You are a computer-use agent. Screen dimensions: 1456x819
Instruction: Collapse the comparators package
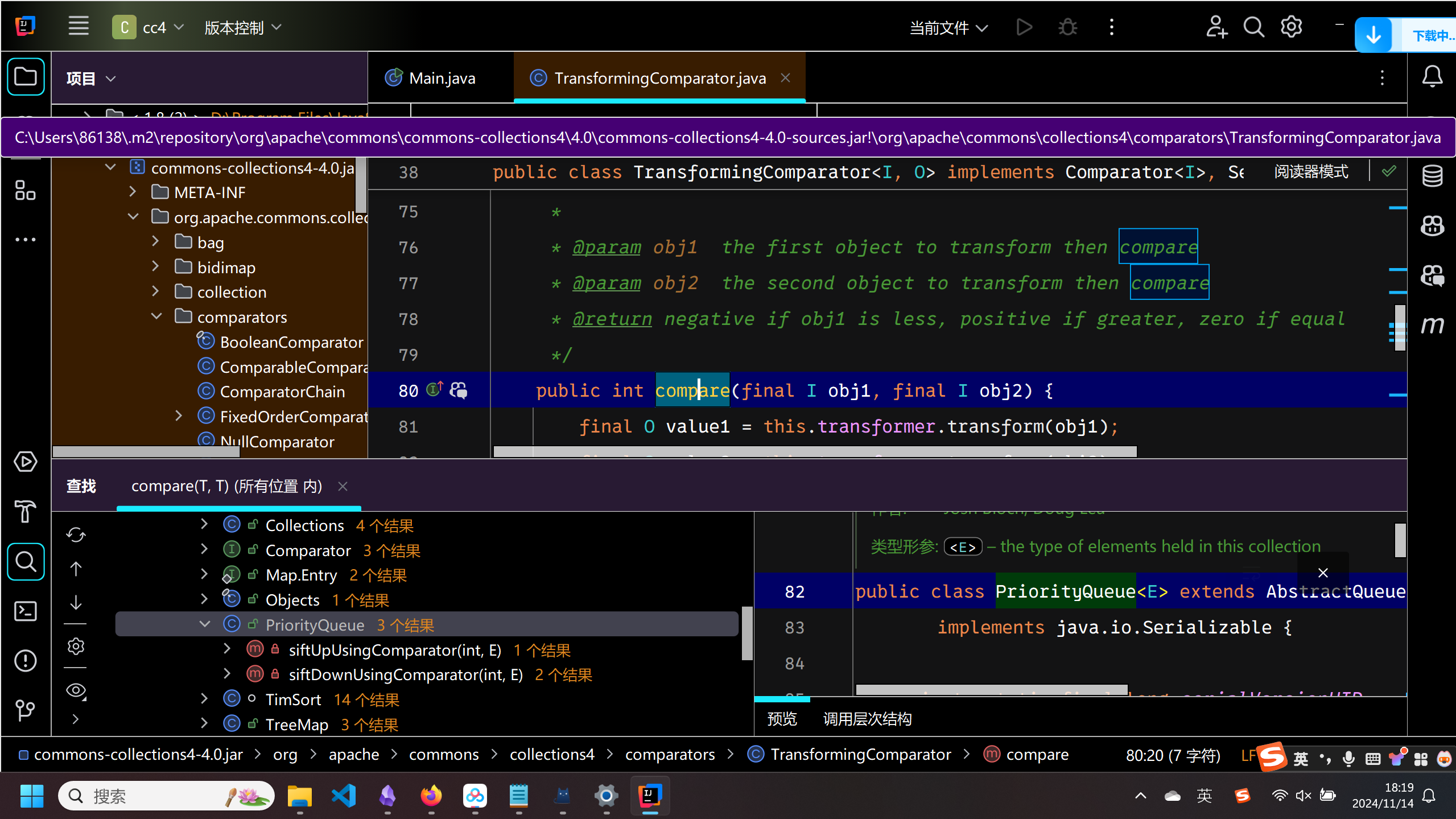tap(156, 316)
